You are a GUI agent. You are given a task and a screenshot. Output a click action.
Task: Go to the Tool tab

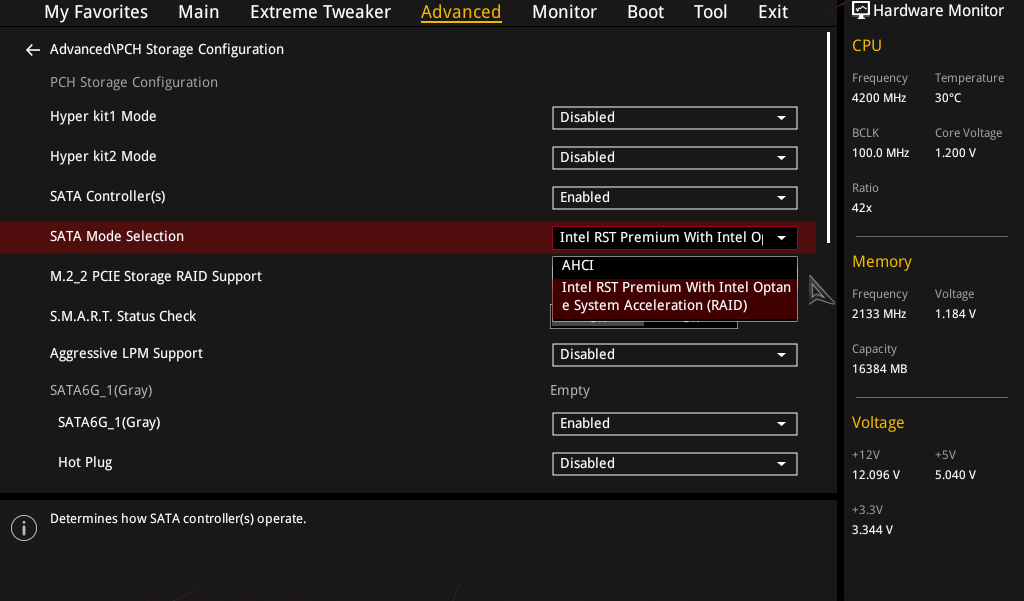pyautogui.click(x=711, y=12)
